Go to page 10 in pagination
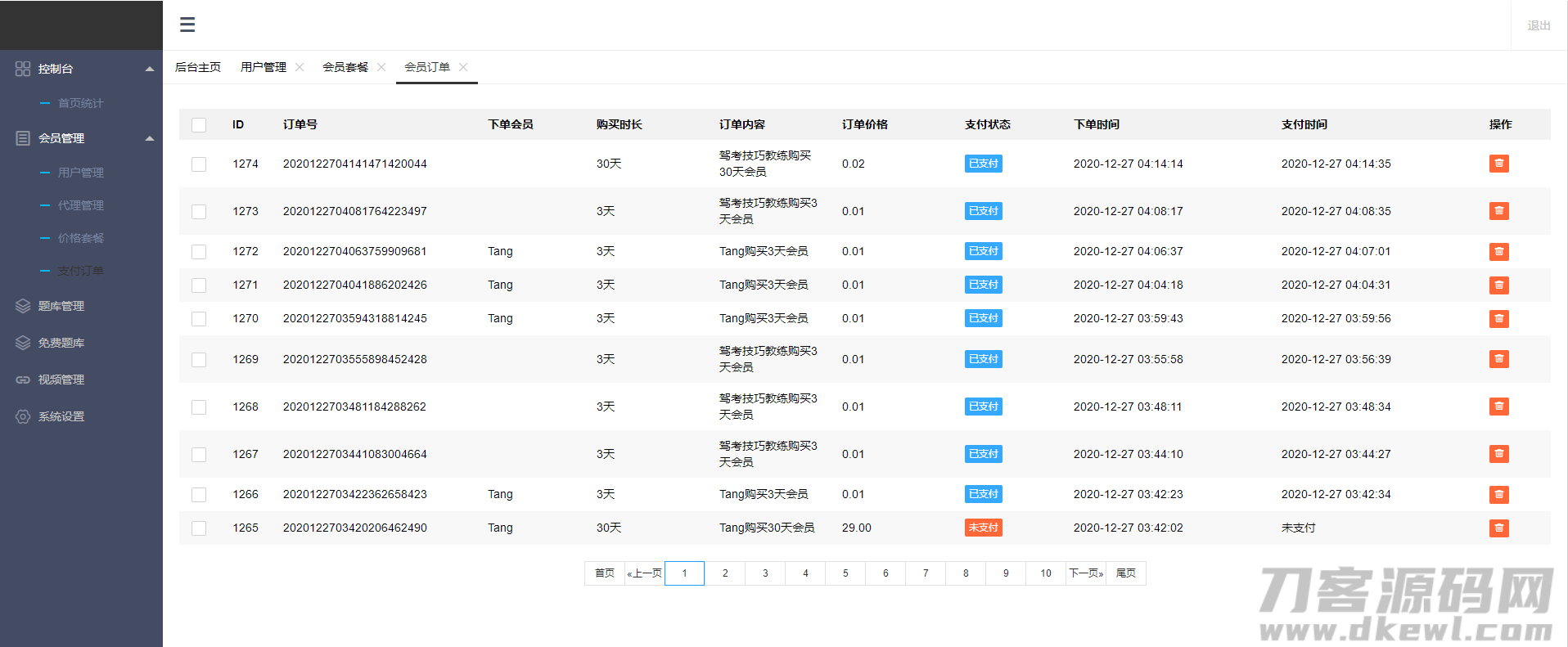The image size is (1568, 647). (1046, 573)
